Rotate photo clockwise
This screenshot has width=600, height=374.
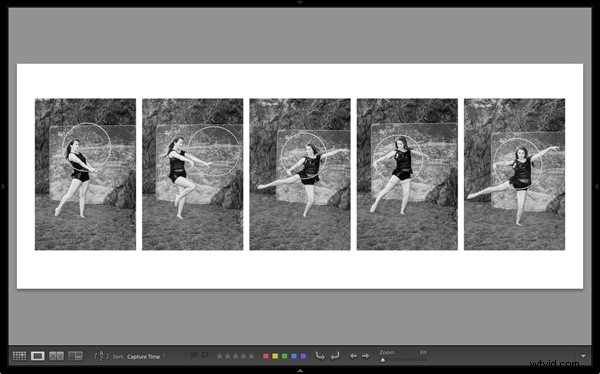pyautogui.click(x=335, y=356)
